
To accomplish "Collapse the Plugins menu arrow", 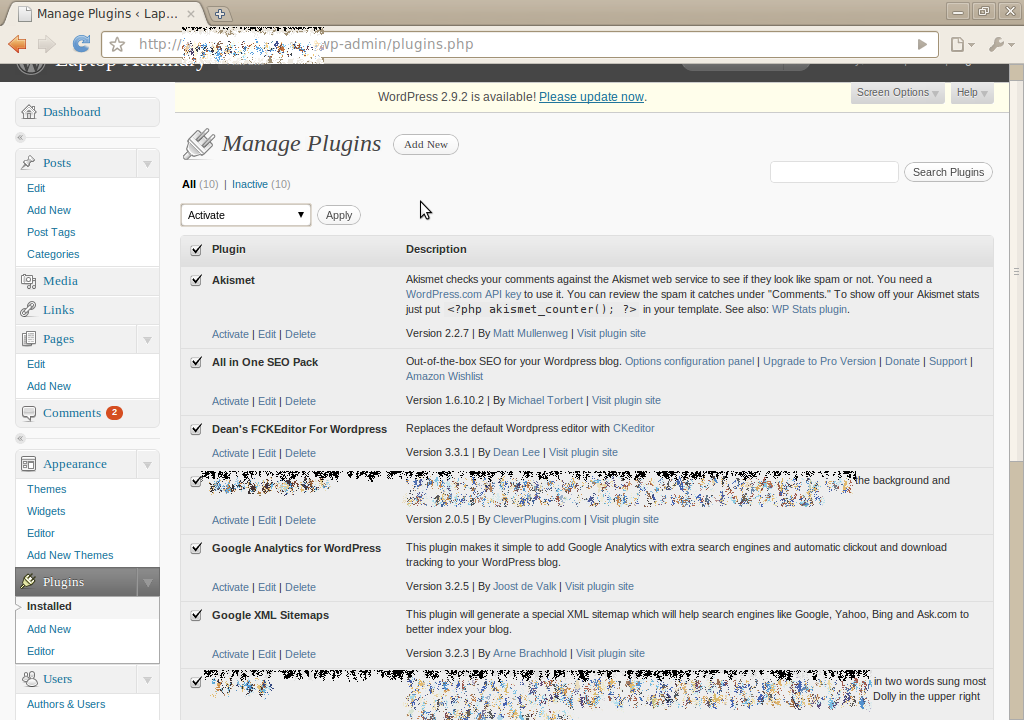I will (148, 582).
